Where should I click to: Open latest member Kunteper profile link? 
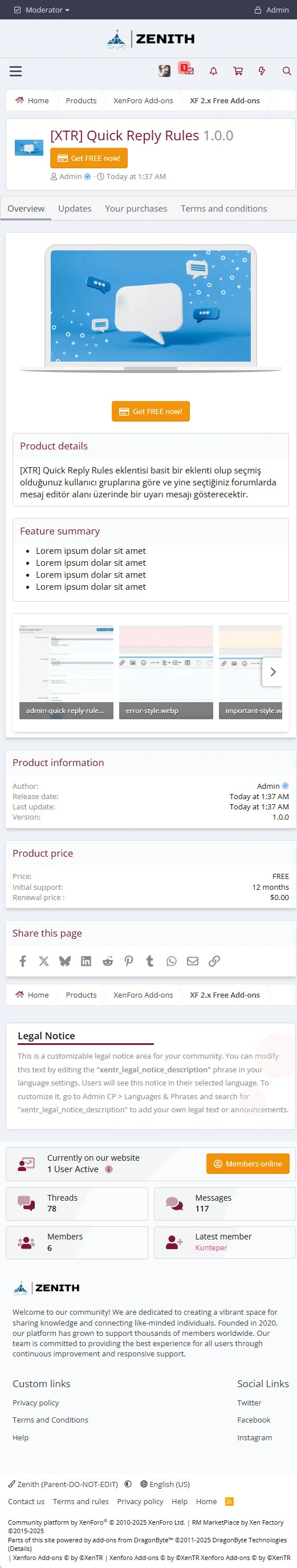[x=211, y=1247]
